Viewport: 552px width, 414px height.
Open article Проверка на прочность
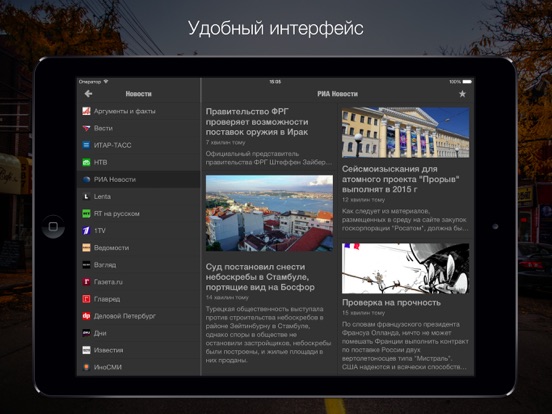click(x=391, y=302)
